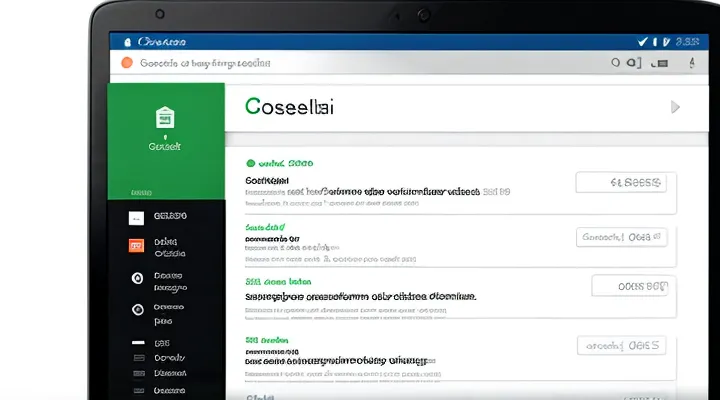
Task: Select the white square icon in dark sidebar
Action: 137,217
